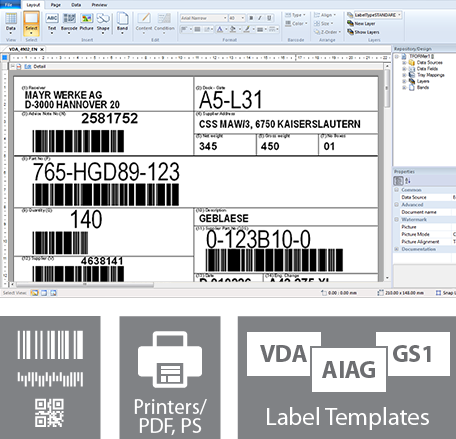
Task: Open the barcode Color dropdown
Action: (x=297, y=24)
